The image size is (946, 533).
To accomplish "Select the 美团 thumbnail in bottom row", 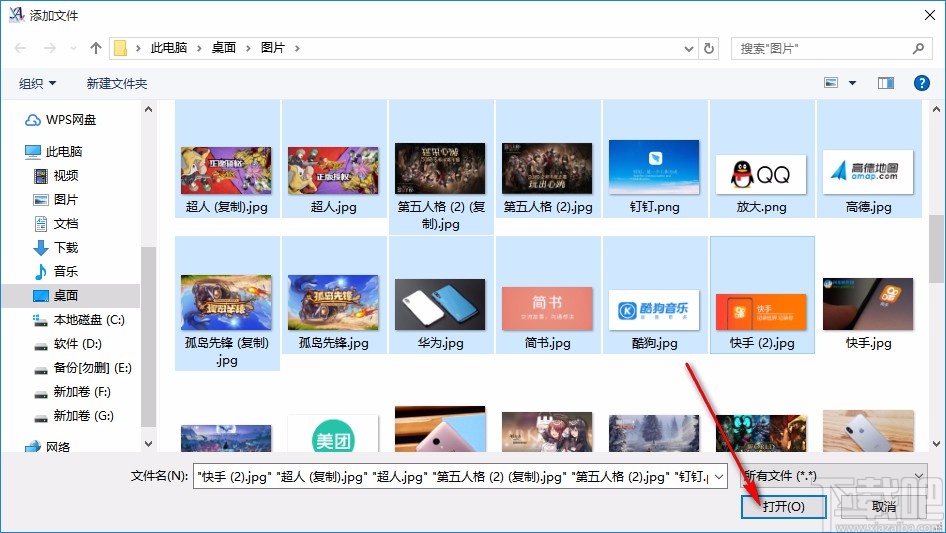I will pyautogui.click(x=334, y=433).
